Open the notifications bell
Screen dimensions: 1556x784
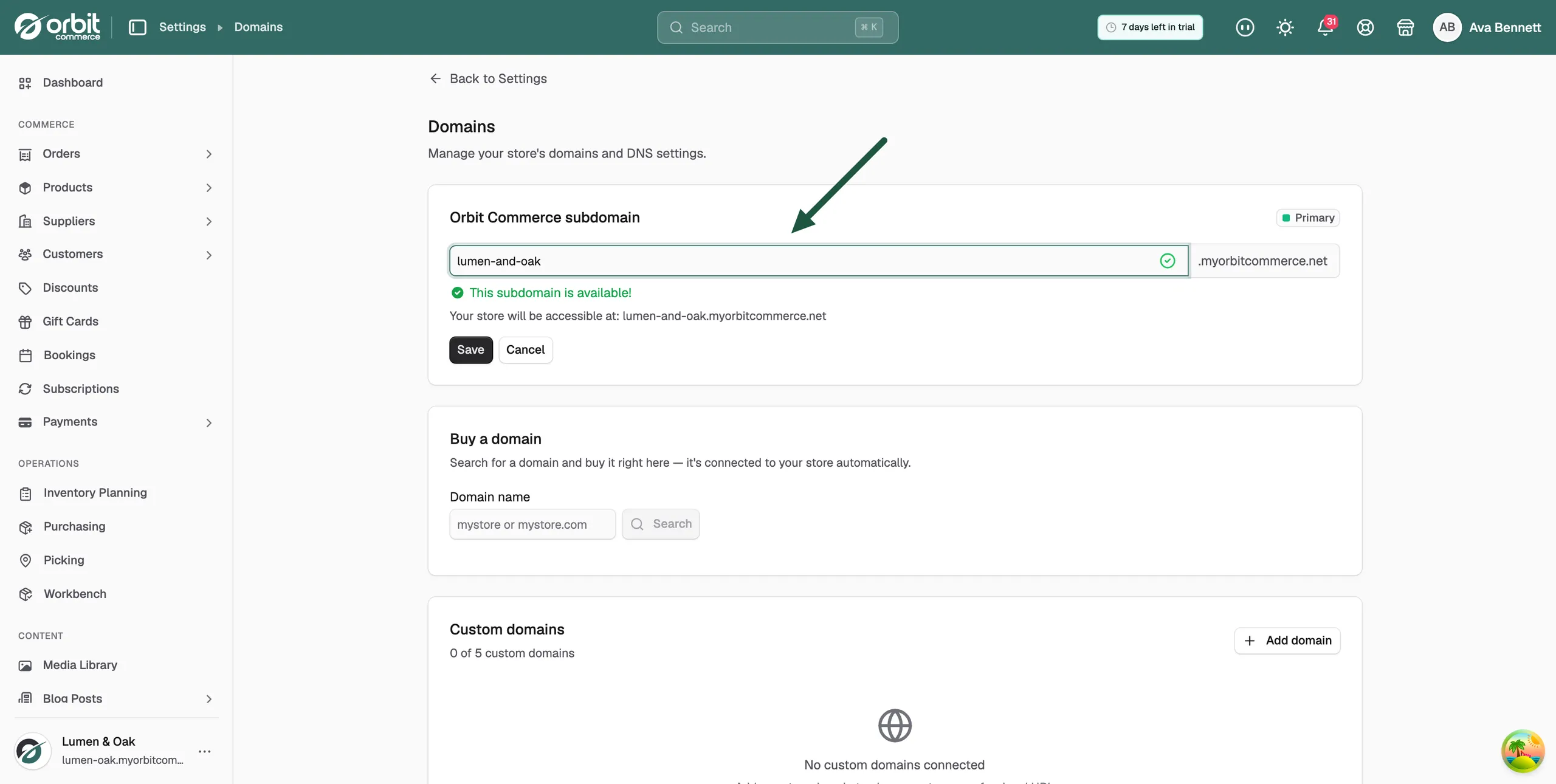(x=1325, y=27)
